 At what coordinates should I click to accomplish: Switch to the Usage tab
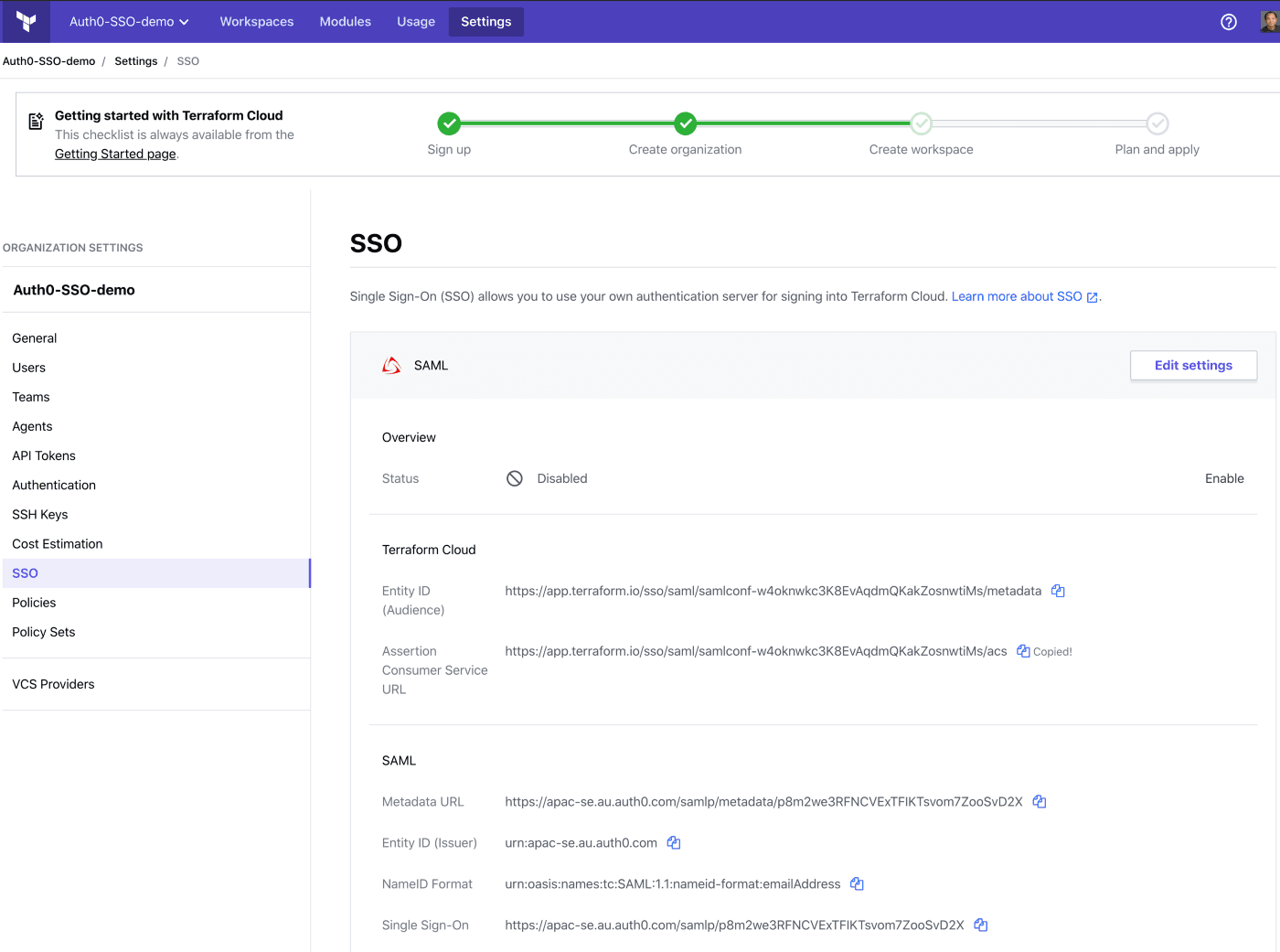coord(416,22)
